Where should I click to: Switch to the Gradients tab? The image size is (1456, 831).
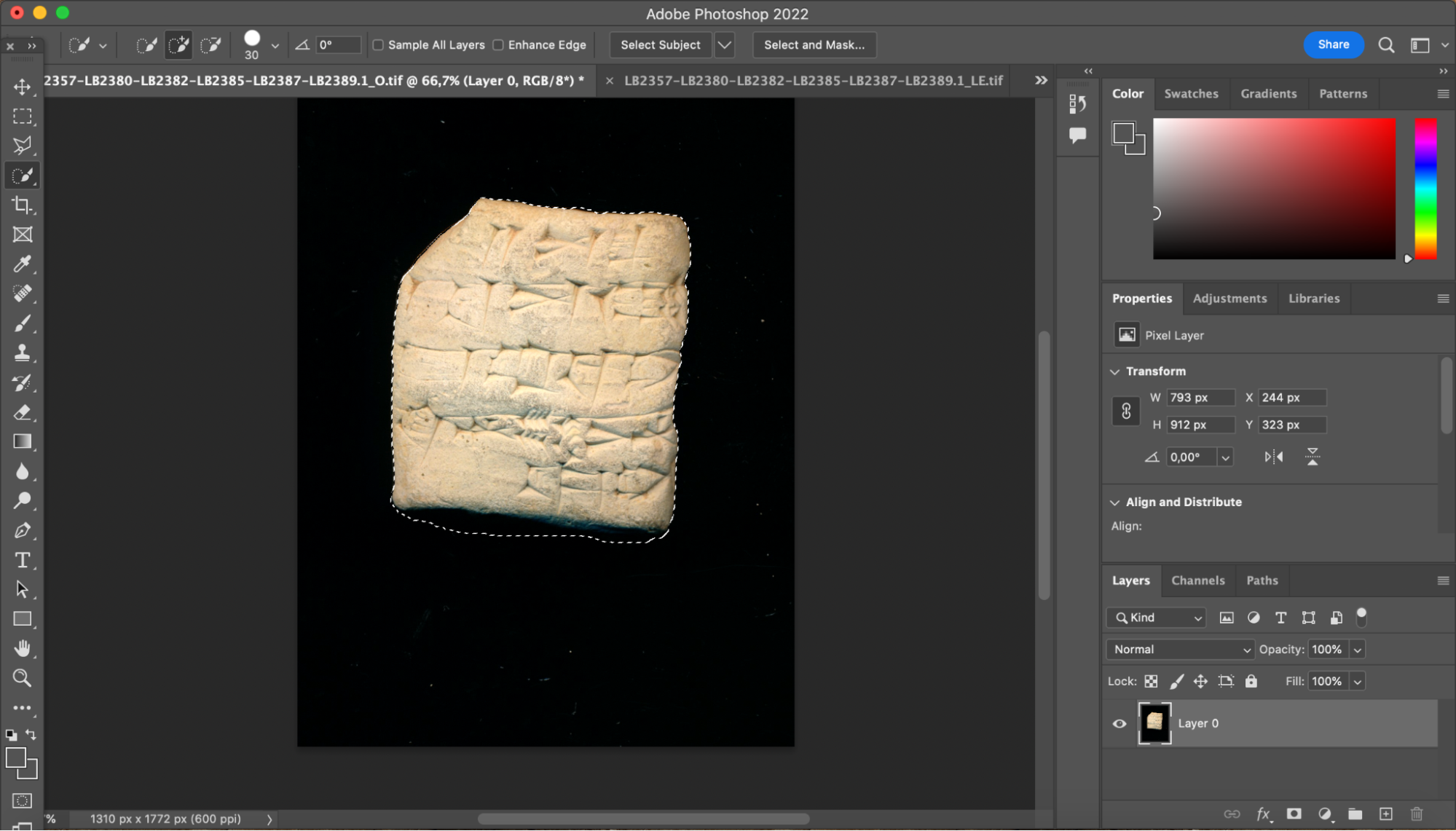(x=1269, y=94)
